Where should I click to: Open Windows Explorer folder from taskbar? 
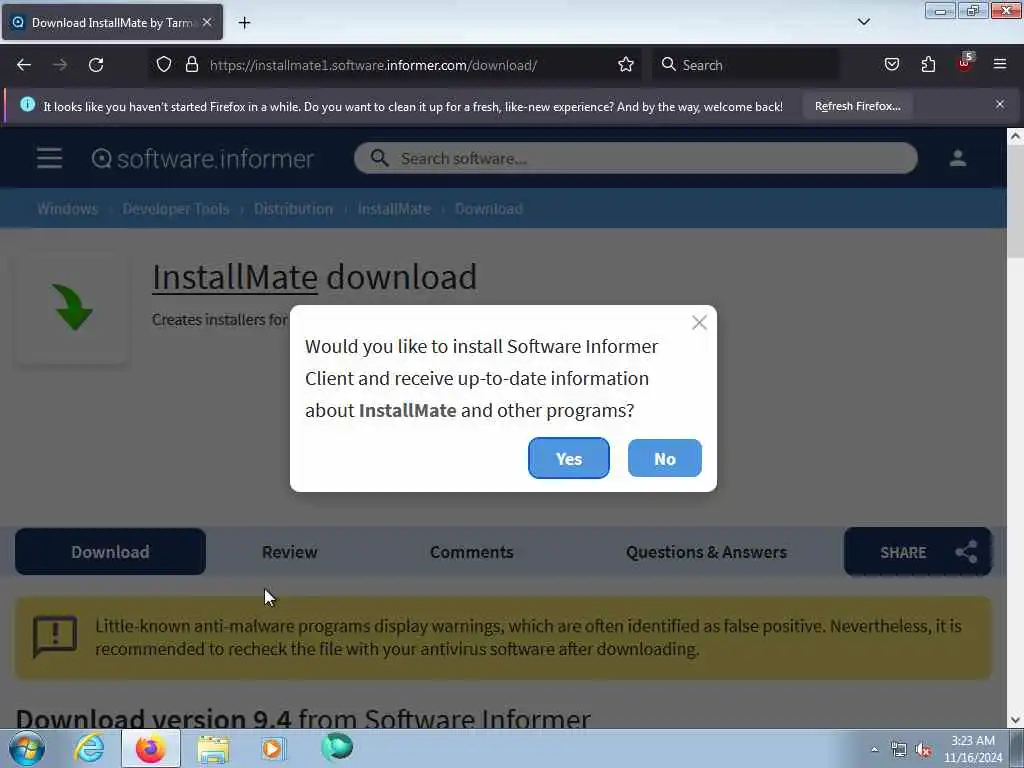(x=213, y=748)
